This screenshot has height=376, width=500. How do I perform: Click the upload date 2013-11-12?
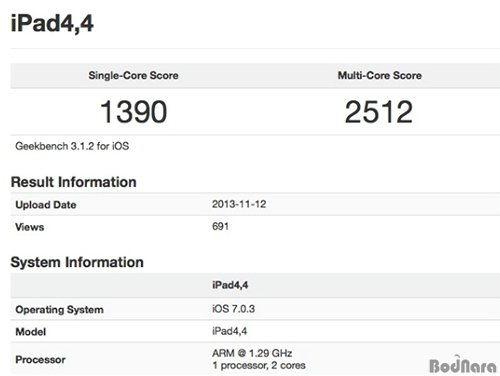[x=239, y=204]
